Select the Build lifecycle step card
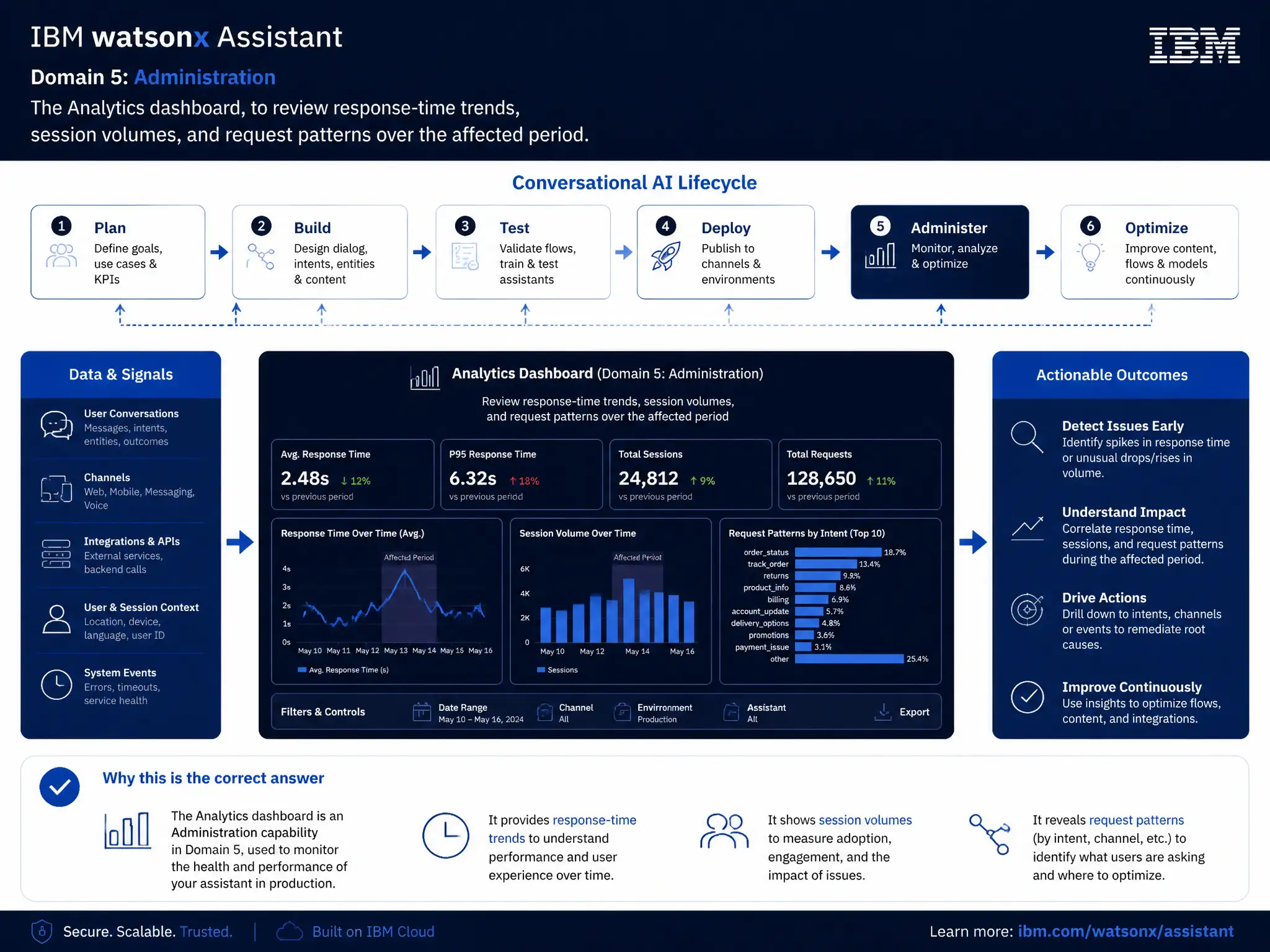The width and height of the screenshot is (1270, 952). [320, 252]
